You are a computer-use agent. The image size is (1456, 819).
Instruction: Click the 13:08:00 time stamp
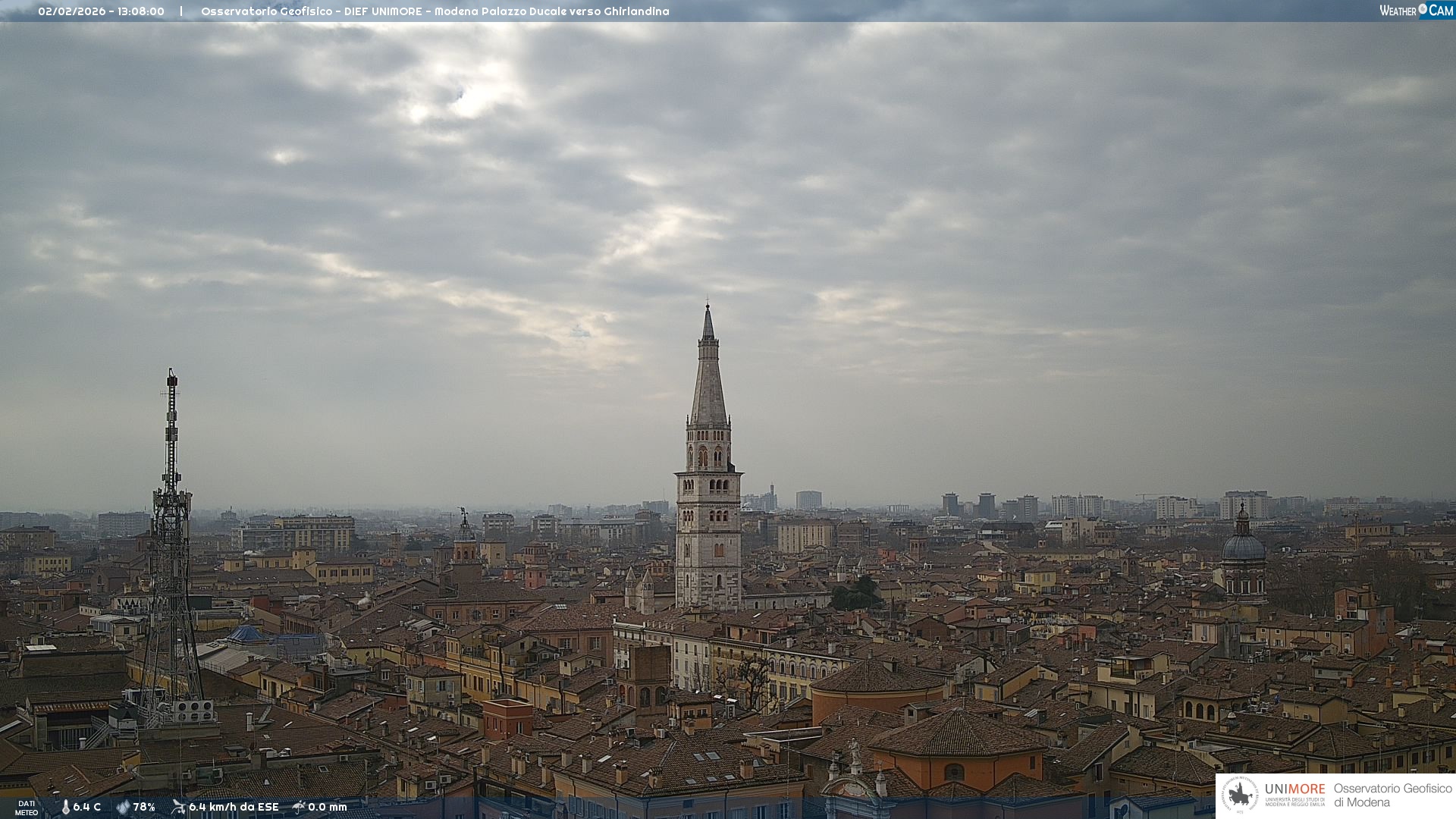[x=141, y=11]
